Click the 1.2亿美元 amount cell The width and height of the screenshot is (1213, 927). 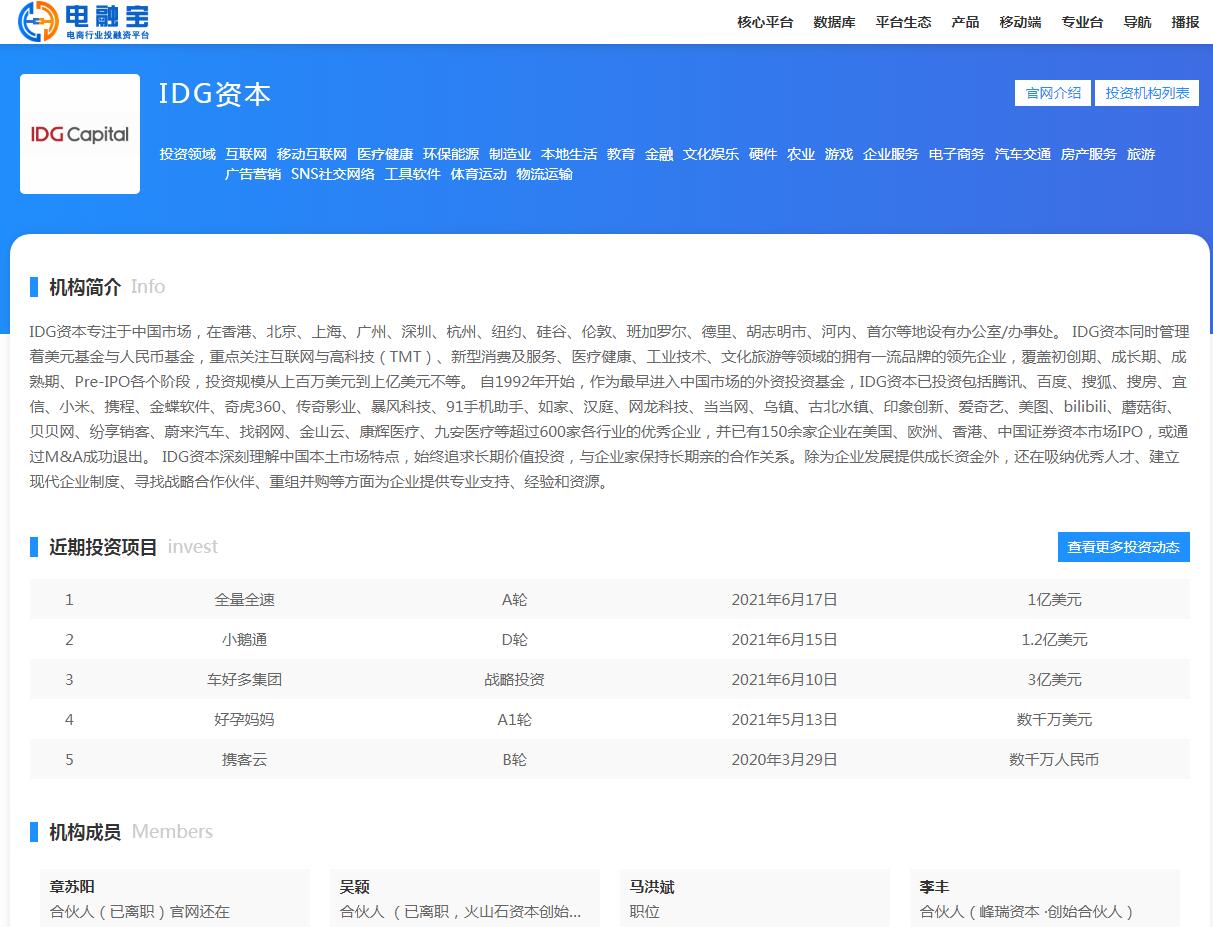pos(1055,640)
